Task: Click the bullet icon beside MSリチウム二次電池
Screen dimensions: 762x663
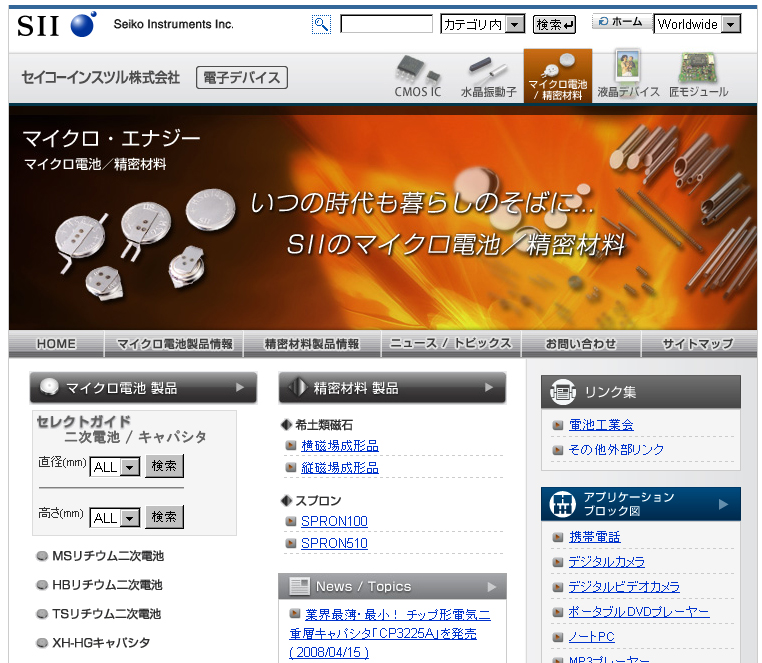Action: coord(42,556)
